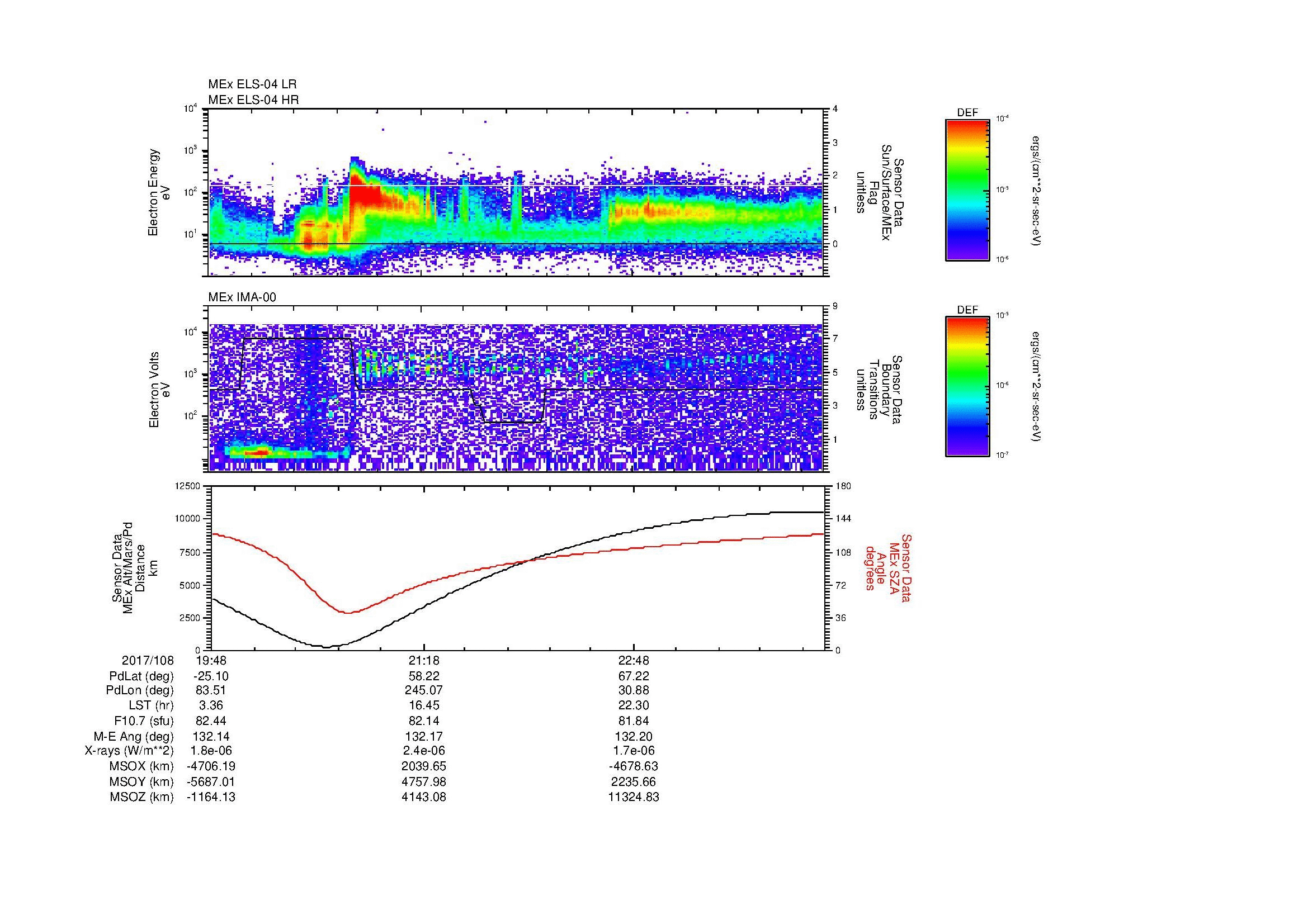
Task: Click the PdLon value '245.07'
Action: (423, 690)
